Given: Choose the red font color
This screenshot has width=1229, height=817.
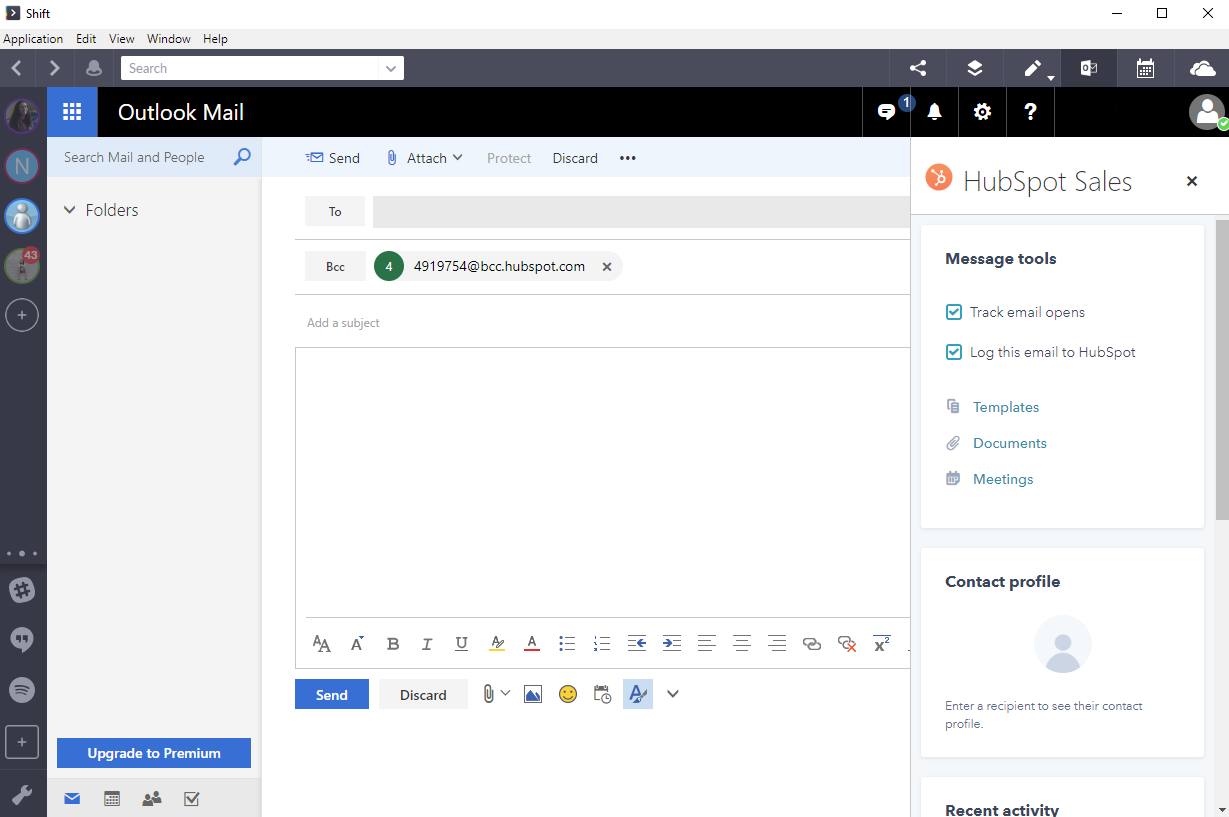Looking at the screenshot, I should pos(532,644).
